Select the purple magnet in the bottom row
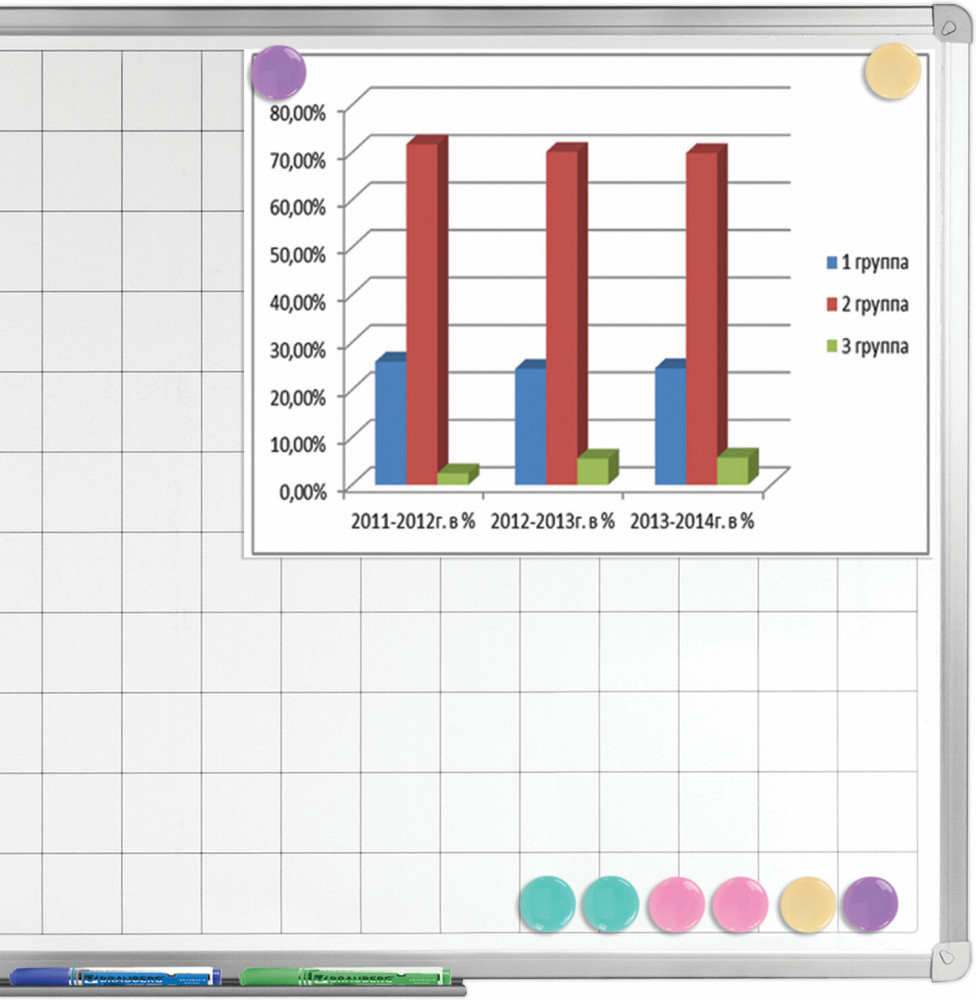976x1000 pixels. (x=870, y=903)
